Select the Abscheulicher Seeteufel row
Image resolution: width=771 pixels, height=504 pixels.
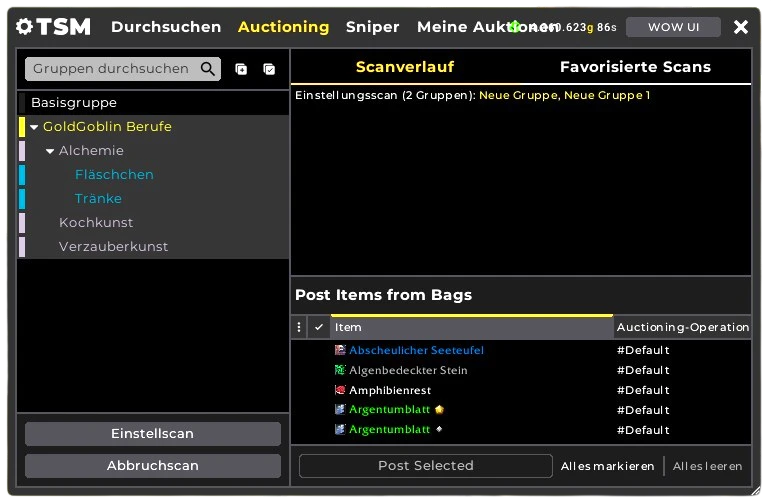coord(521,350)
